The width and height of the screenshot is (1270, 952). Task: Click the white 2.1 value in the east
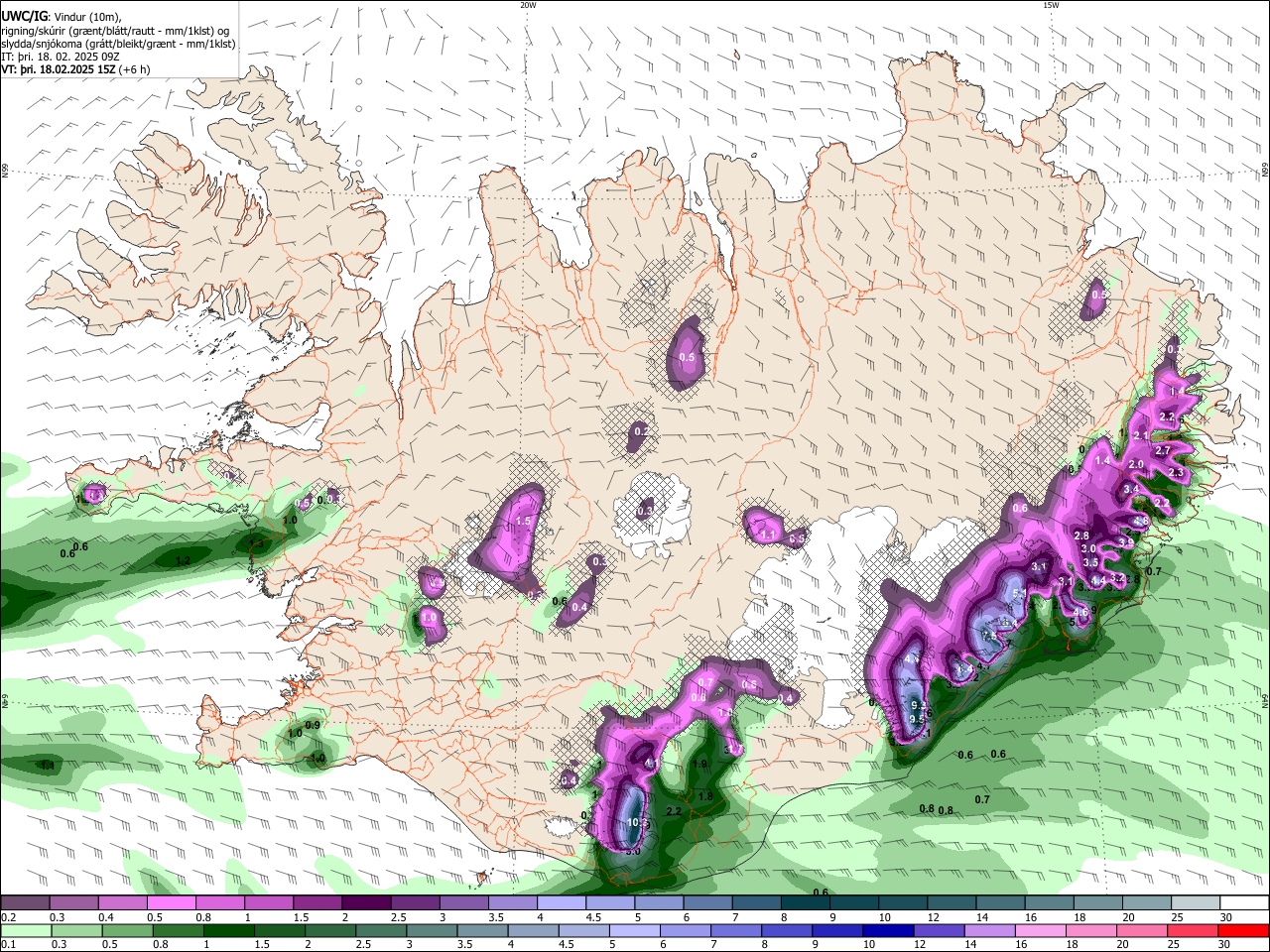coord(1141,435)
